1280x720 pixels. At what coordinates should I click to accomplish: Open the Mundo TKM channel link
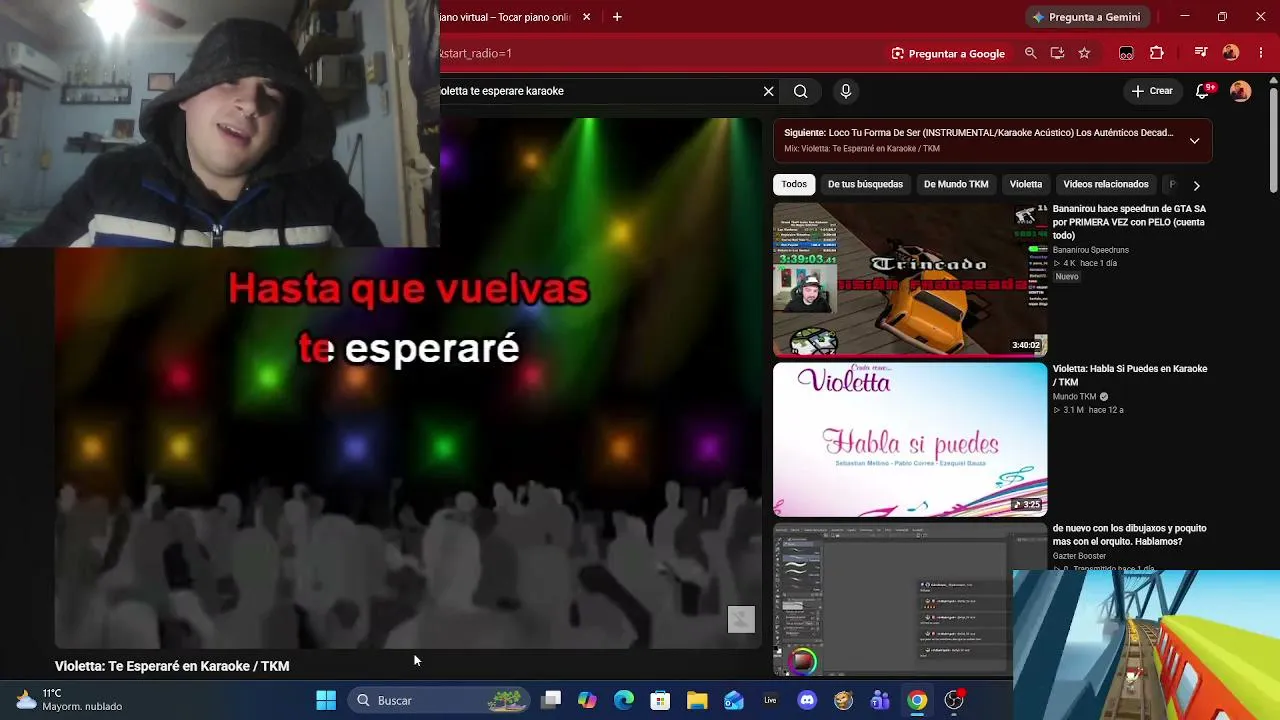pos(1075,397)
